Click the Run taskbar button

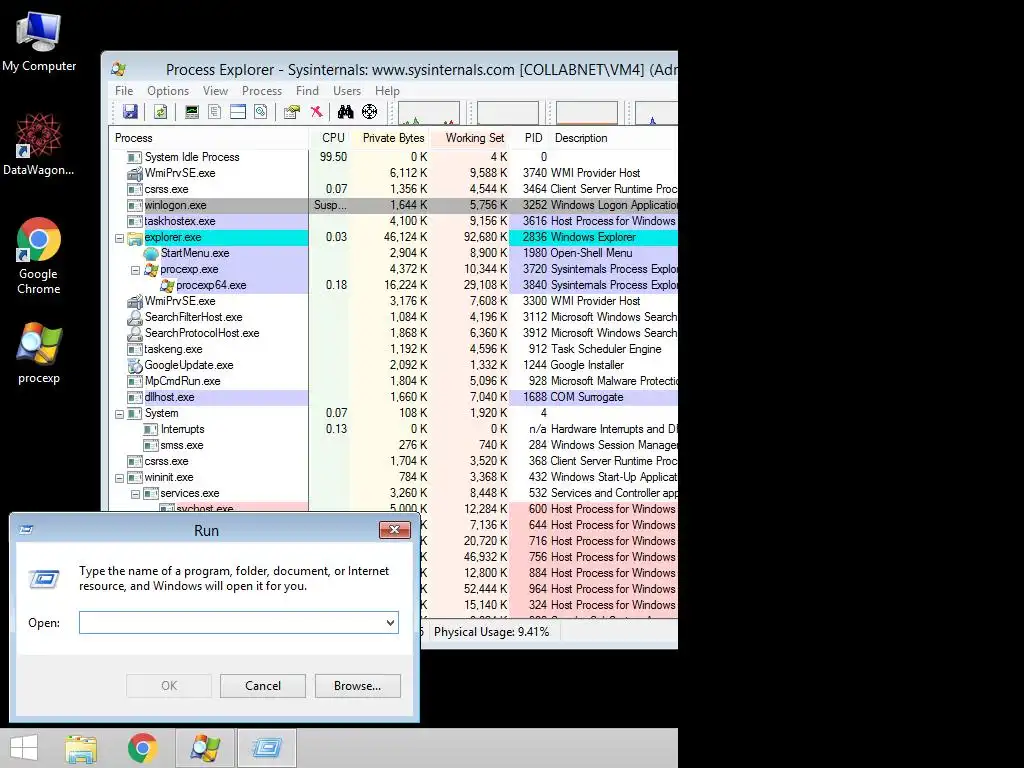266,748
